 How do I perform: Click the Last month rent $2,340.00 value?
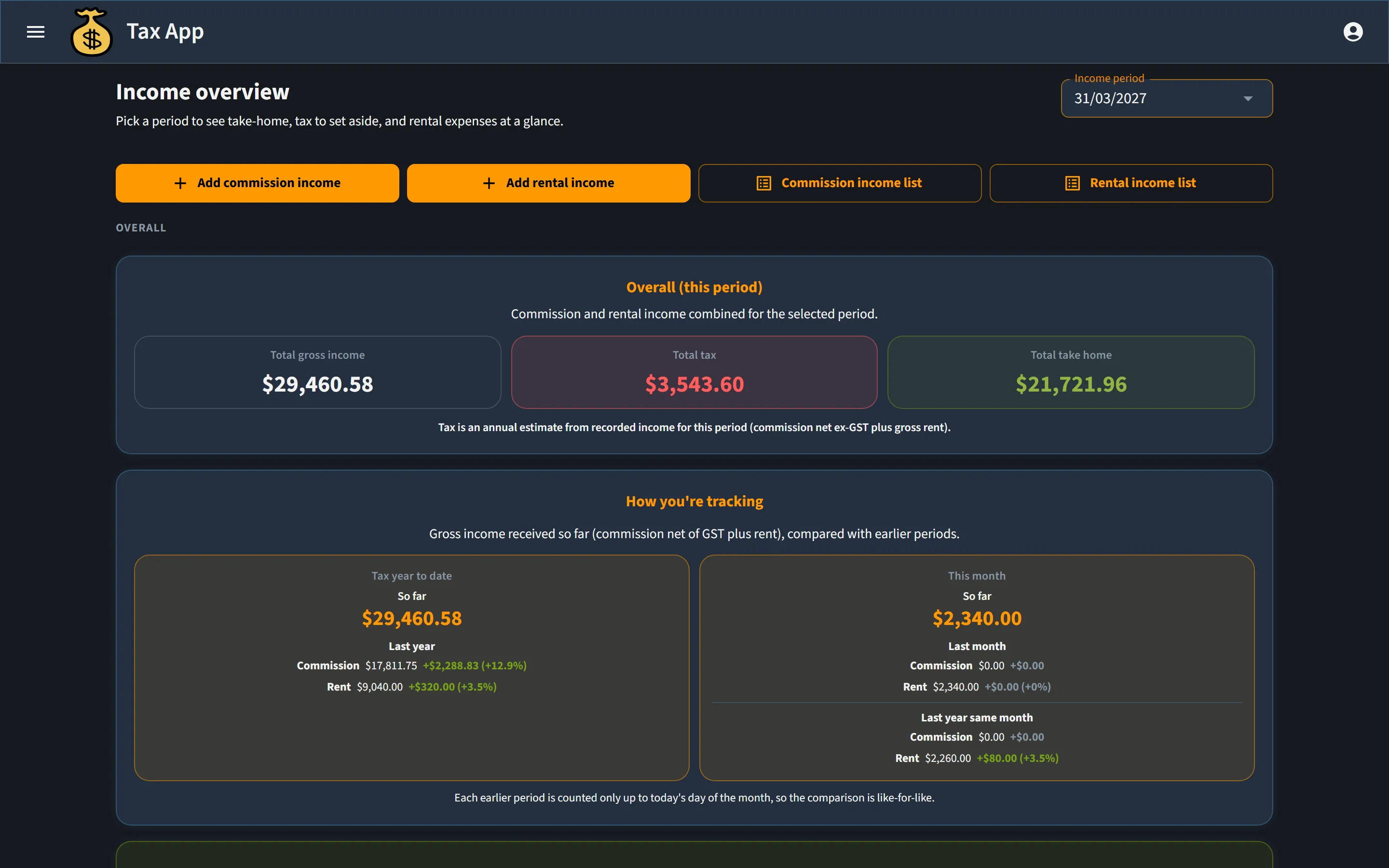pyautogui.click(x=955, y=687)
